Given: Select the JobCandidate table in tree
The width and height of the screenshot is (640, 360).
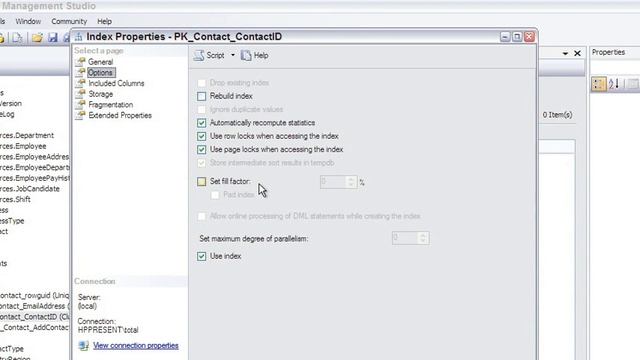Looking at the screenshot, I should click(x=30, y=189).
